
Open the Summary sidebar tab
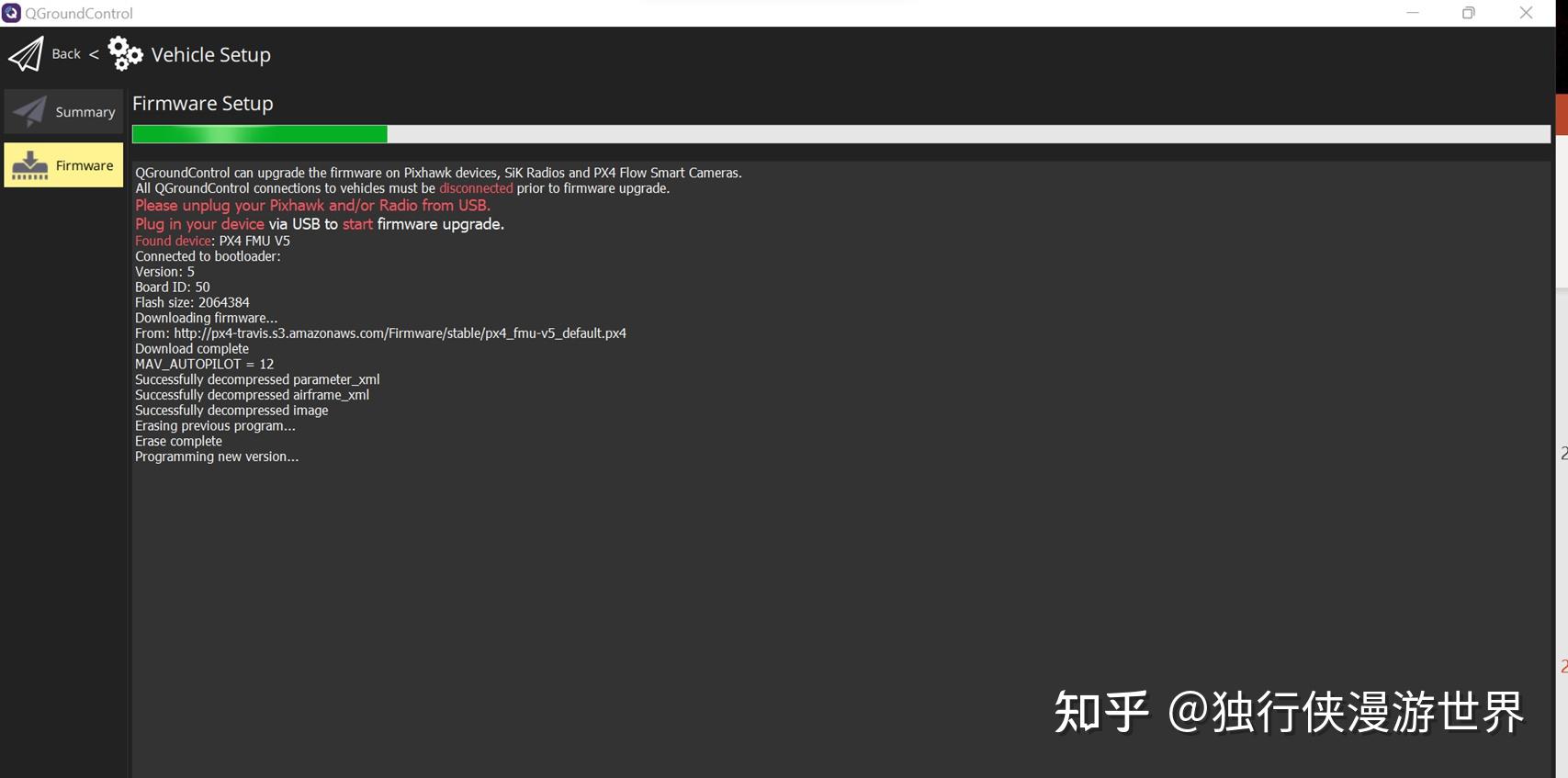coord(63,111)
